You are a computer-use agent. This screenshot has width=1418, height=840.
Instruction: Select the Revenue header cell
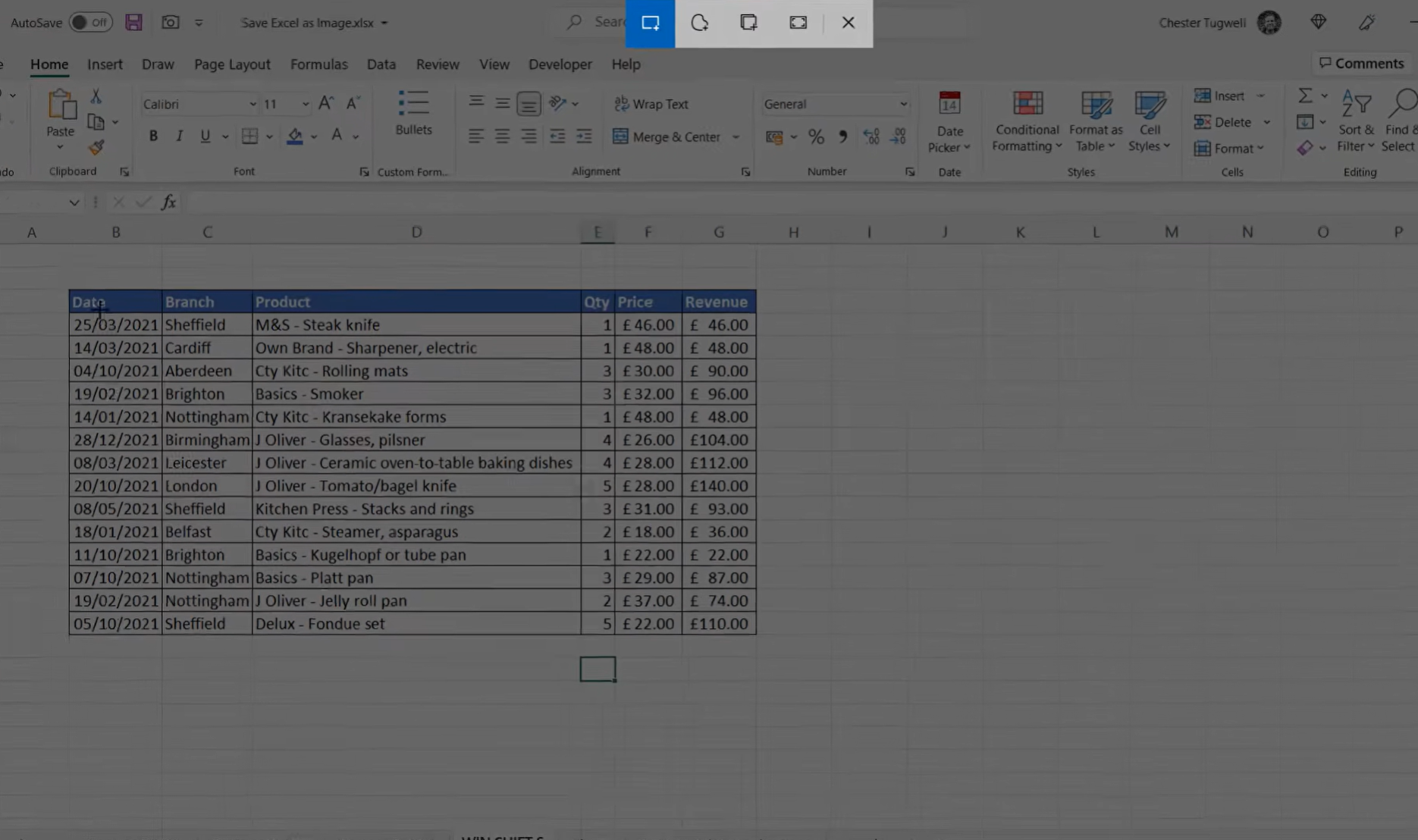[x=719, y=302]
